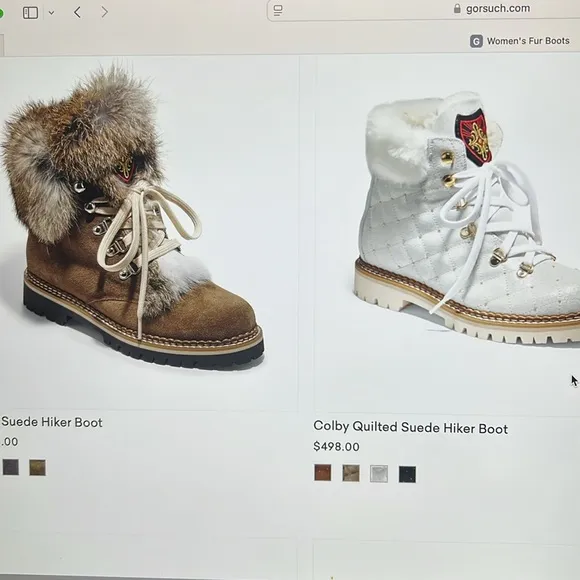
Task: Toggle the Safari sidebar icon
Action: pos(30,13)
